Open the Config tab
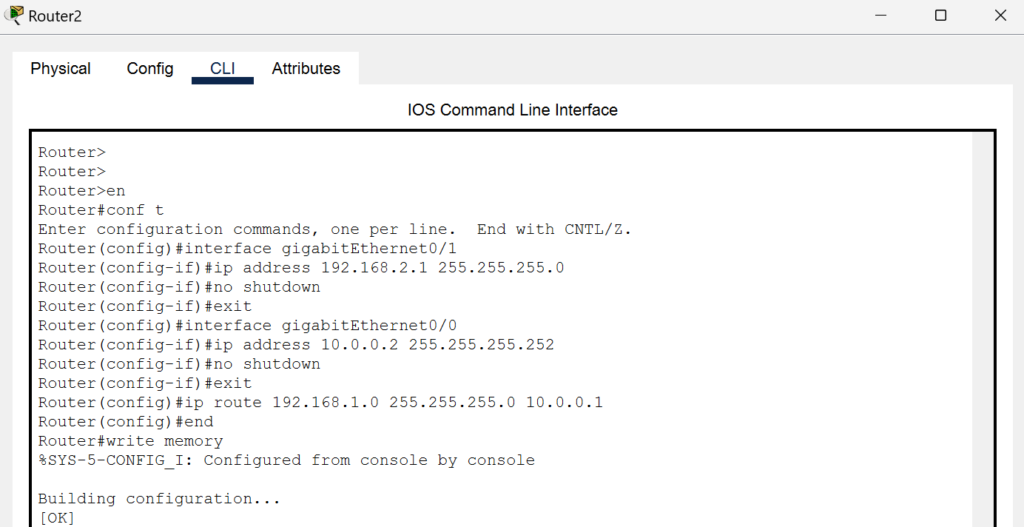This screenshot has width=1024, height=527. (x=150, y=69)
